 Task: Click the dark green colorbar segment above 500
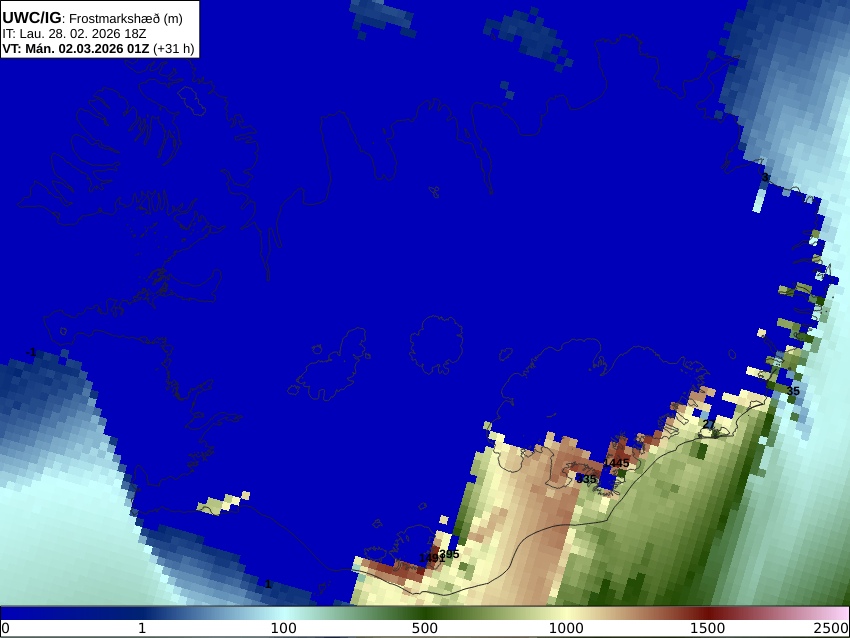pyautogui.click(x=424, y=613)
